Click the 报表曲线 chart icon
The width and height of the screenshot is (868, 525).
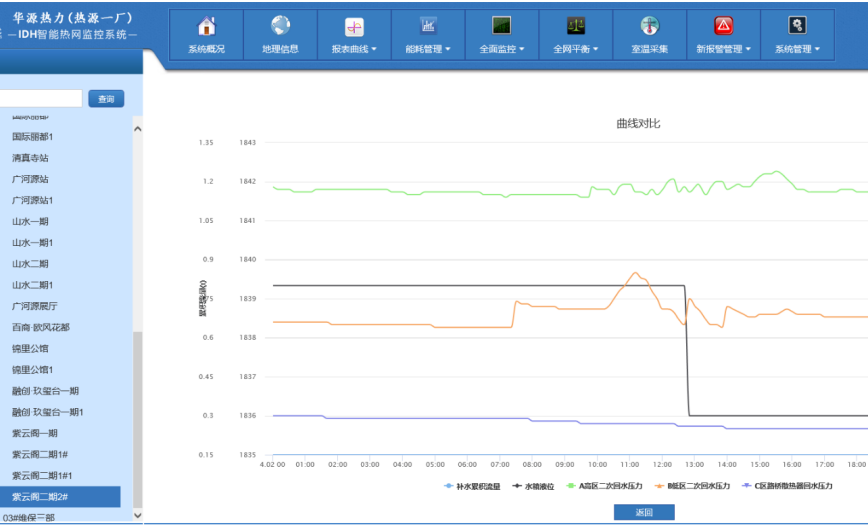point(354,27)
